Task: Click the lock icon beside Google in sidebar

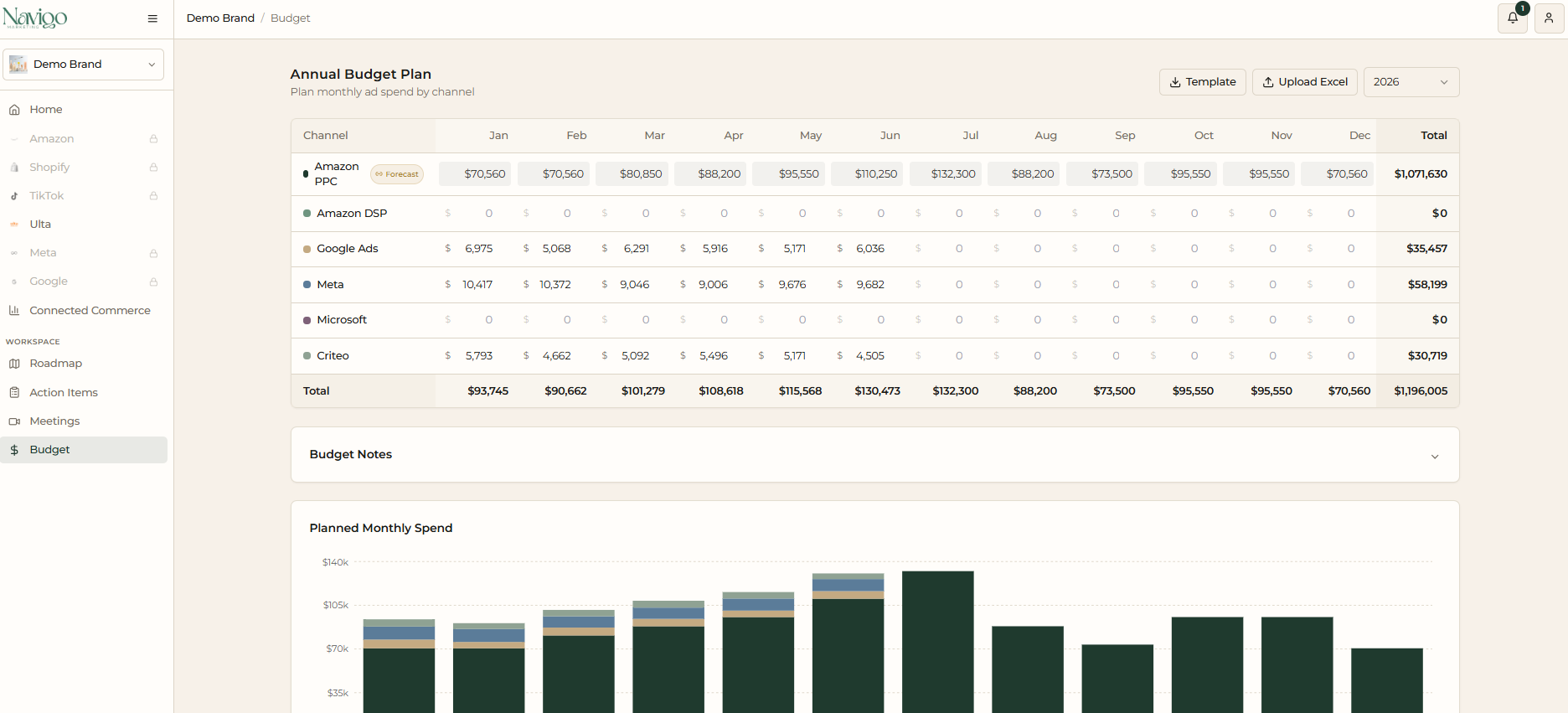Action: [153, 282]
